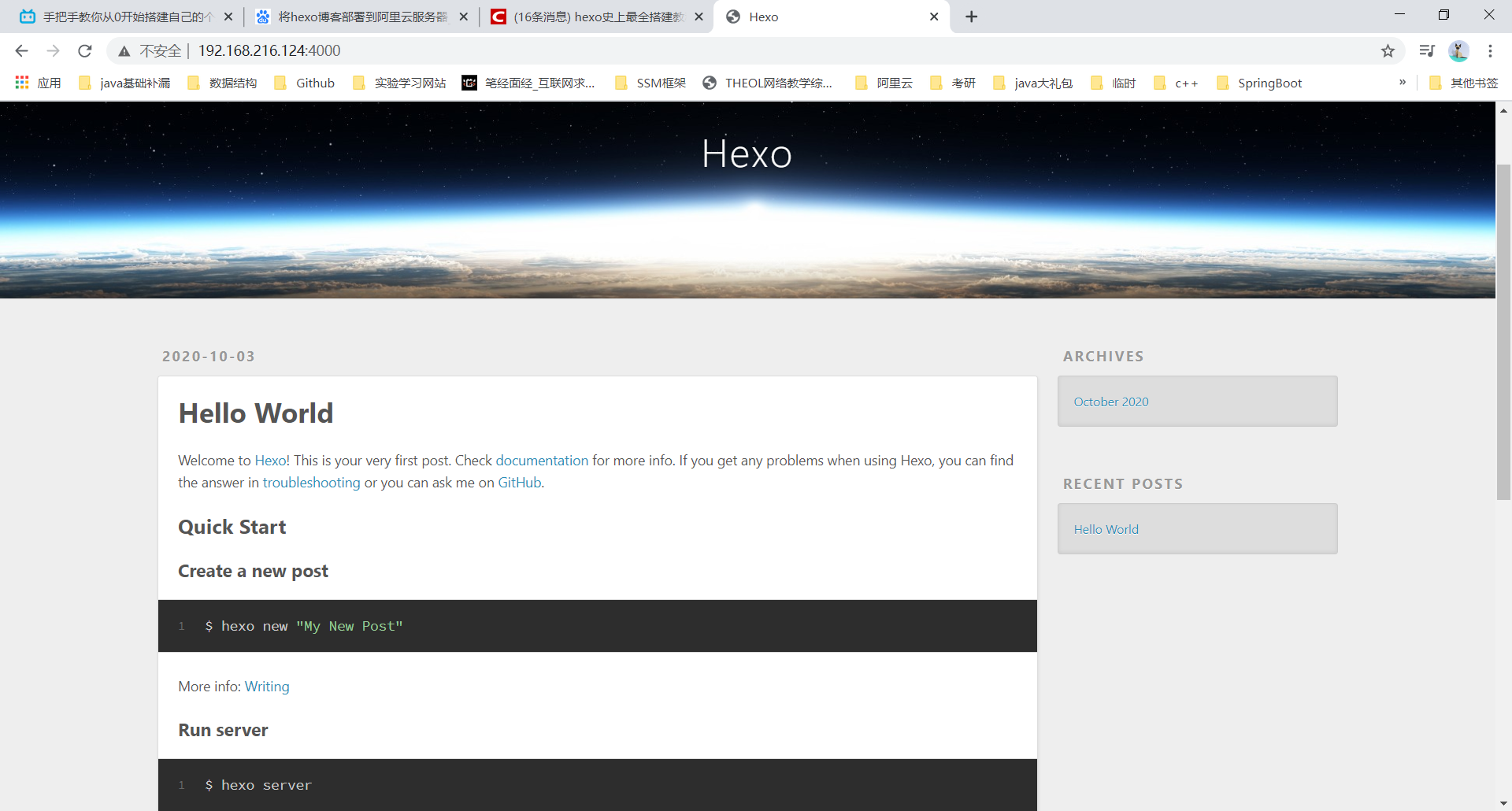This screenshot has height=811, width=1512.
Task: Close the Hexo tab
Action: pos(934,17)
